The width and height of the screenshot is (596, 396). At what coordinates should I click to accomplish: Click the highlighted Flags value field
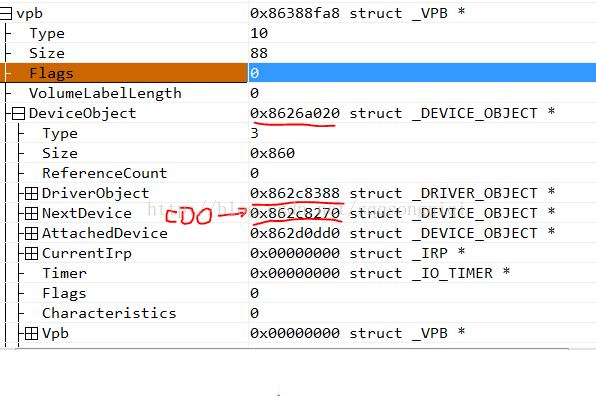(x=422, y=73)
